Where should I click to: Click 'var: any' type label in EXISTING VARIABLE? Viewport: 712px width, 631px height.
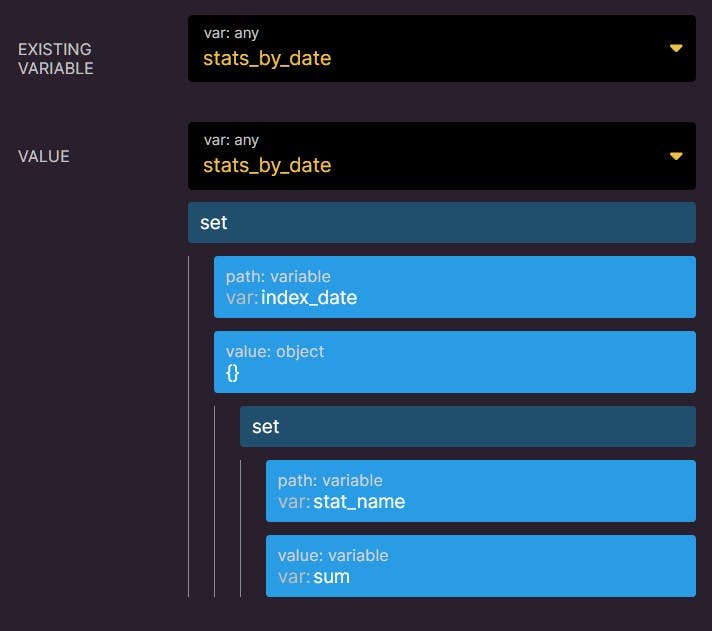tap(231, 33)
